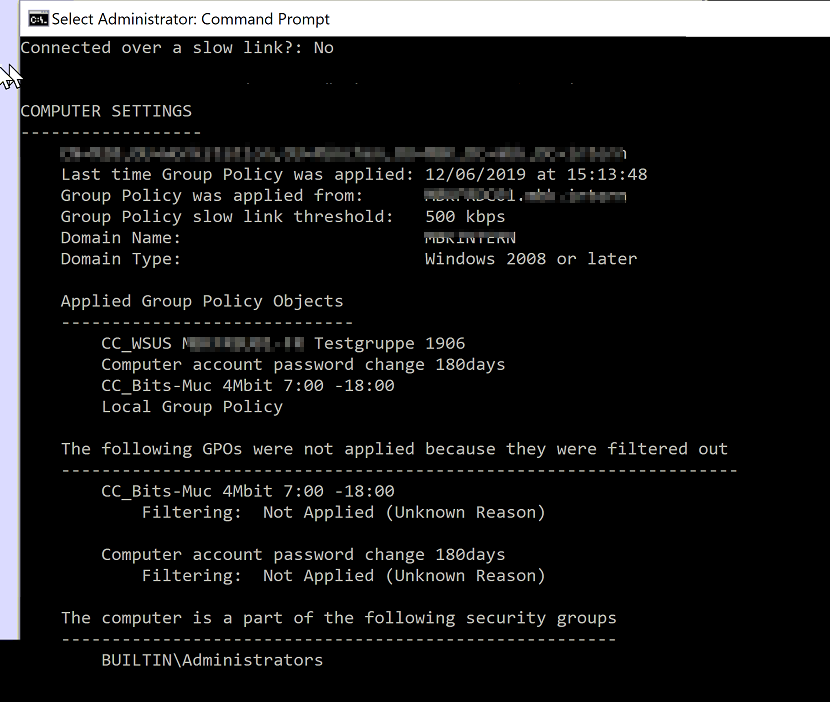Viewport: 830px width, 702px height.
Task: Click the Command Prompt icon in title bar
Action: point(38,20)
